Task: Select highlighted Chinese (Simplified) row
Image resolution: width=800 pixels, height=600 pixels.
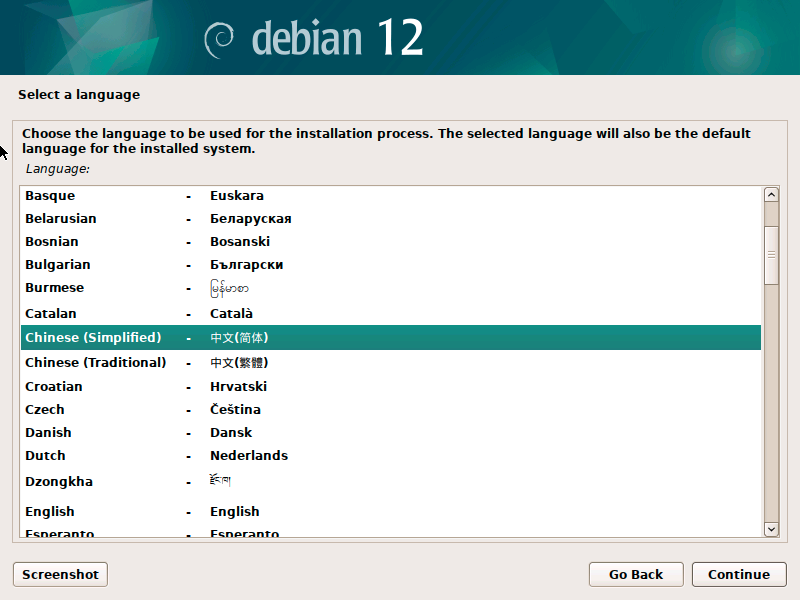Action: click(x=391, y=338)
